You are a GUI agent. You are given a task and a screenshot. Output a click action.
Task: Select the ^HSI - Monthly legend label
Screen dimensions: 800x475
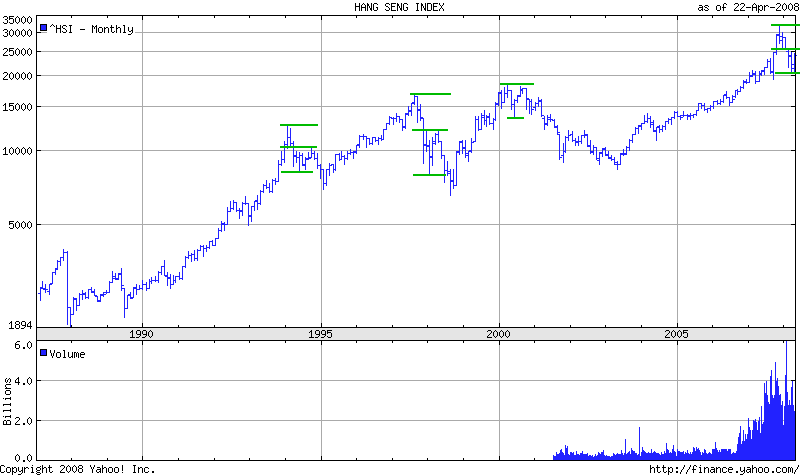(91, 29)
